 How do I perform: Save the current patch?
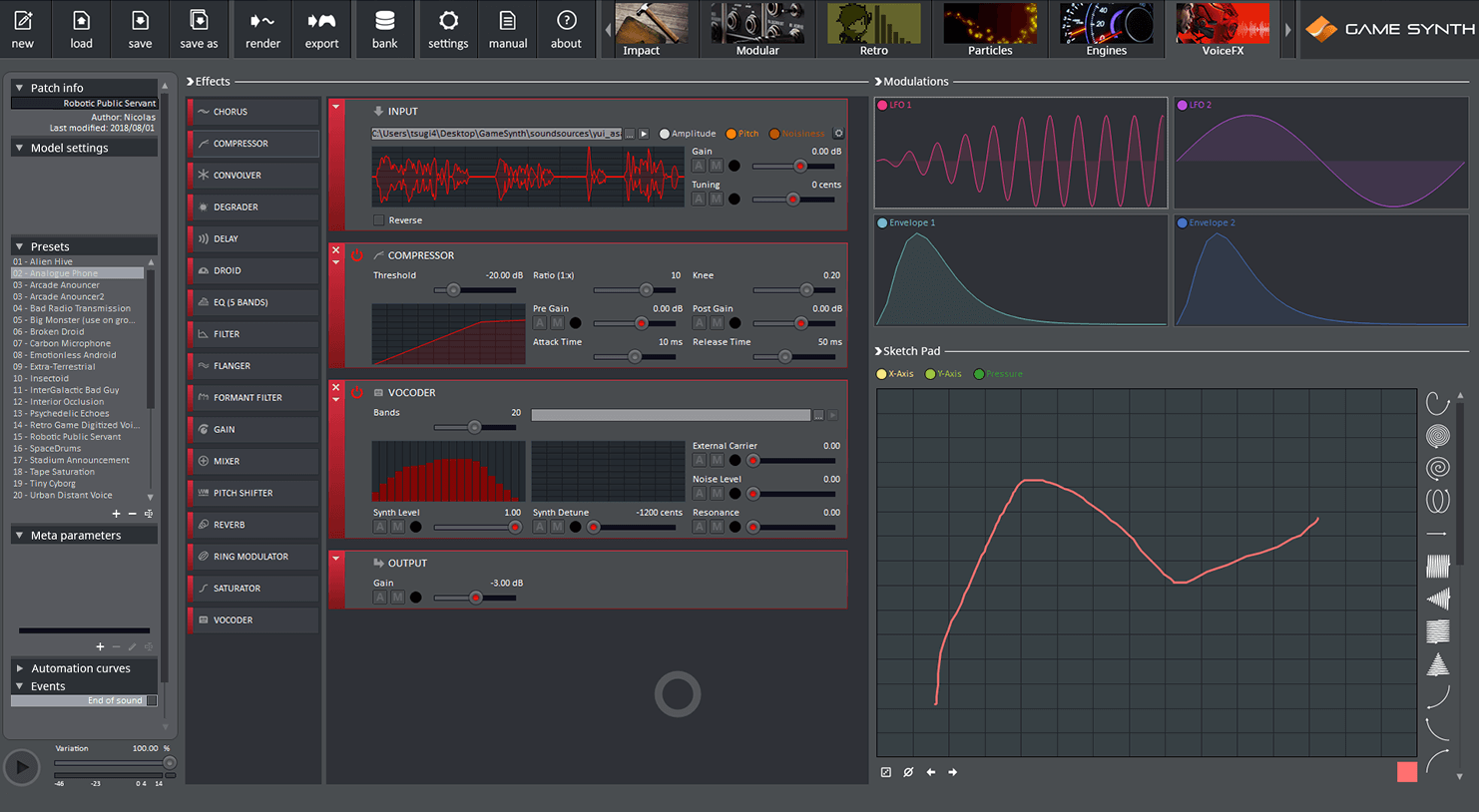(140, 29)
